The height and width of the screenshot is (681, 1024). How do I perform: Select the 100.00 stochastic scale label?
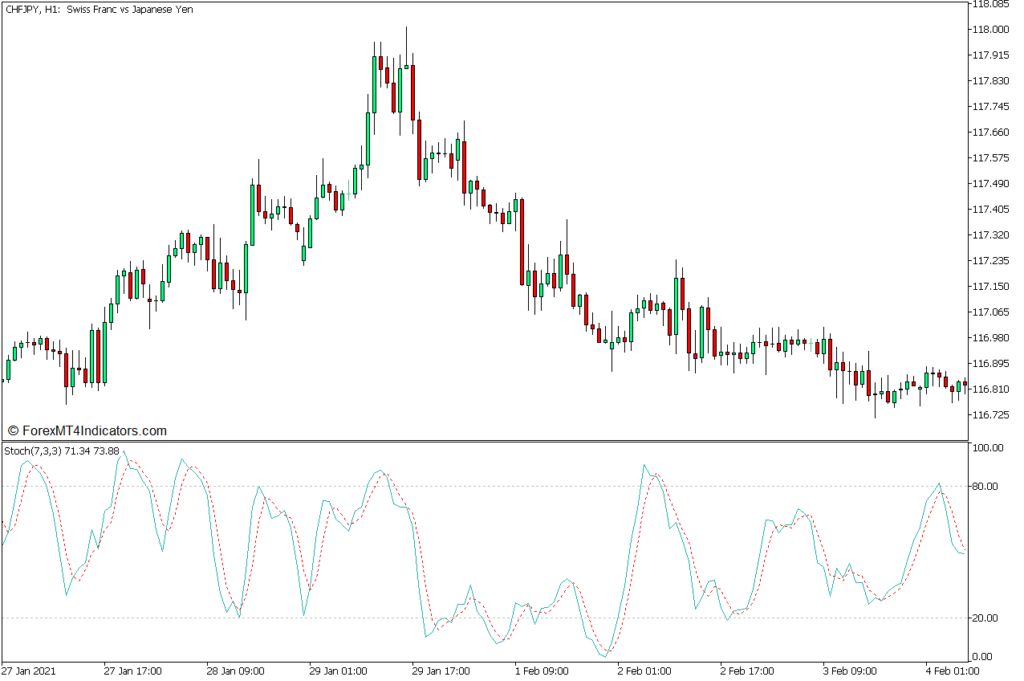tap(988, 449)
